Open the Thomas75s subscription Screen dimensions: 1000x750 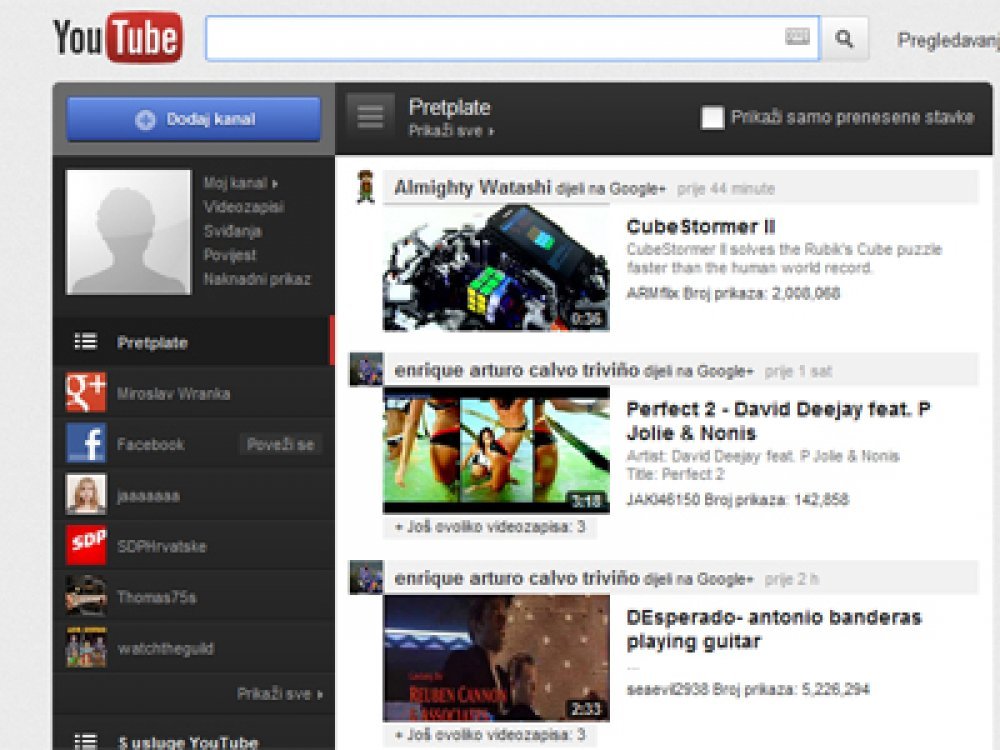click(193, 598)
